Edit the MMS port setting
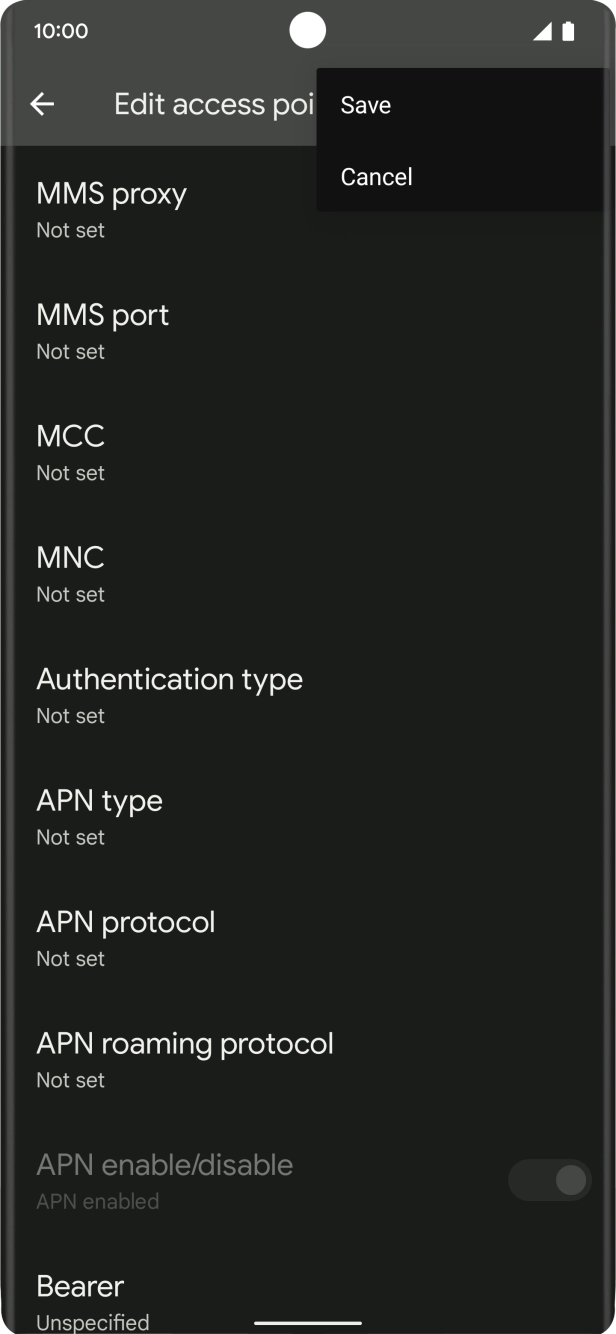 pyautogui.click(x=103, y=331)
